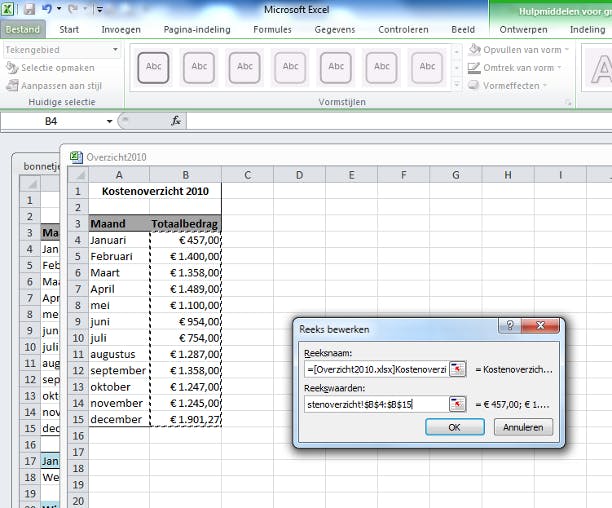Viewport: 612px width, 508px height.
Task: Click Selectie opmaken
Action: click(51, 68)
